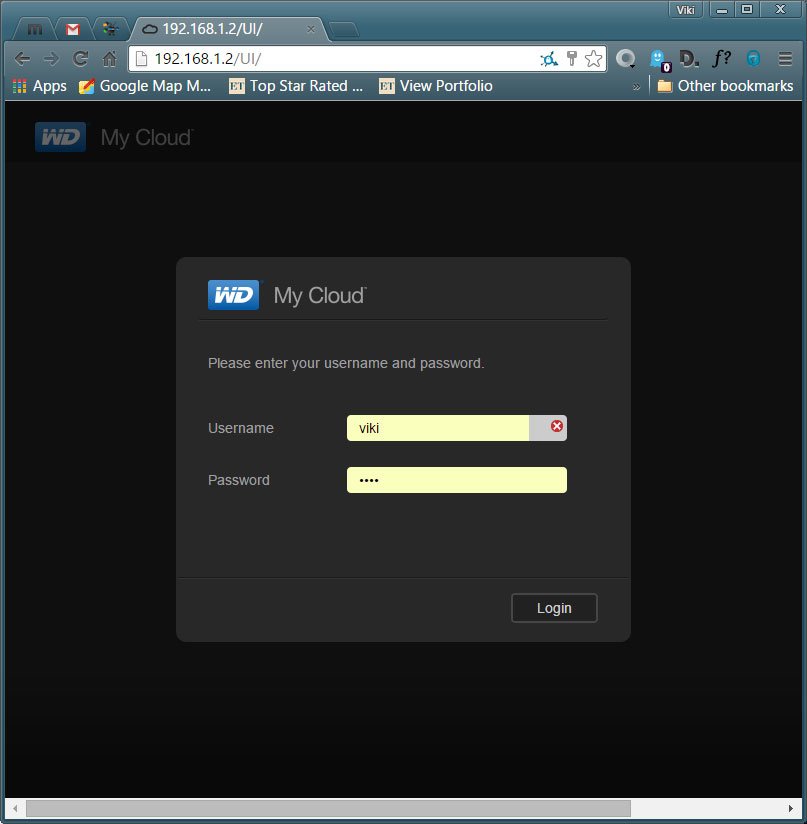Viewport: 807px width, 824px height.
Task: Click the 'Username' label
Action: pyautogui.click(x=241, y=428)
